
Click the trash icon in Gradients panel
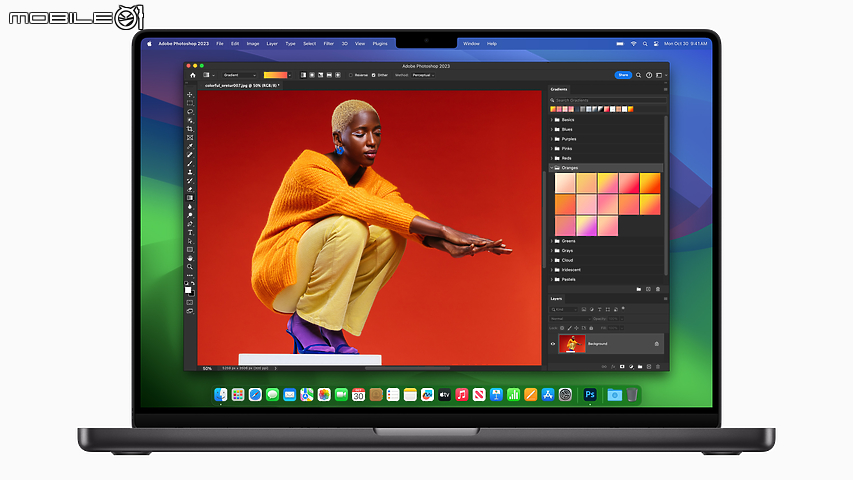point(658,289)
